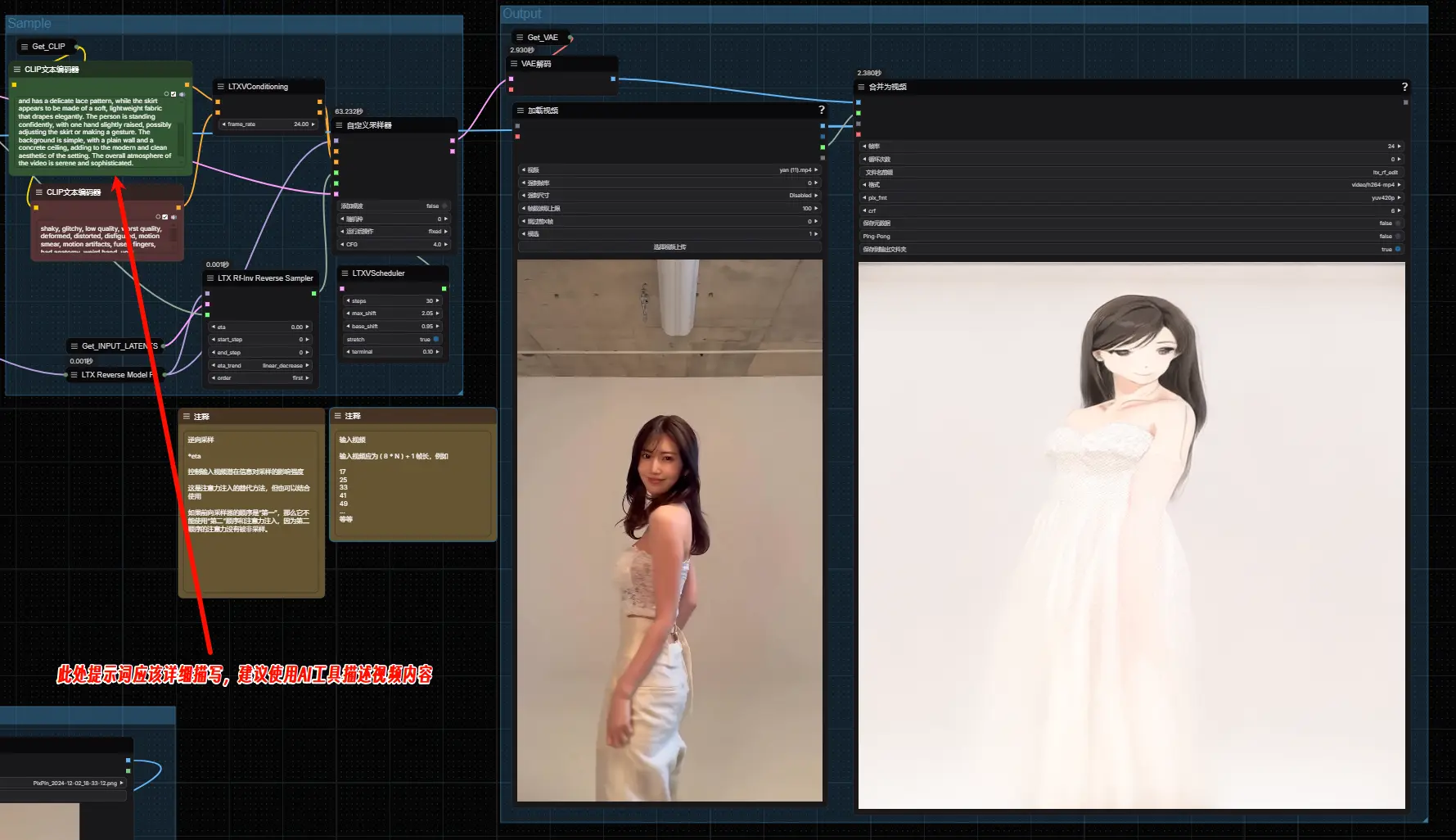Click menu icon of 逆向采样 note node
1456x840 pixels.
click(187, 417)
